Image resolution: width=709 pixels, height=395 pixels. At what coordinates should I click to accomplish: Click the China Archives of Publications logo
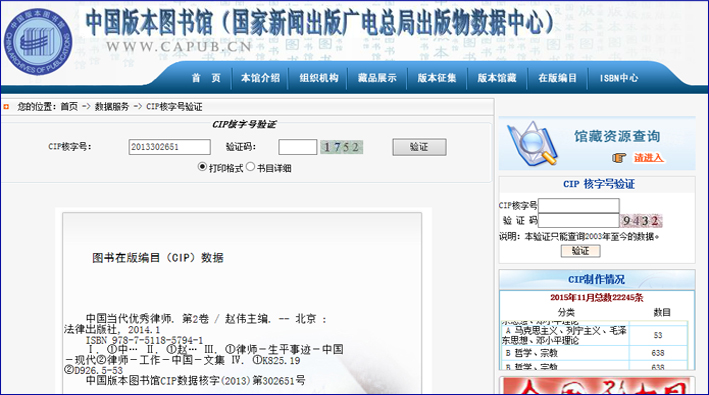(x=38, y=42)
